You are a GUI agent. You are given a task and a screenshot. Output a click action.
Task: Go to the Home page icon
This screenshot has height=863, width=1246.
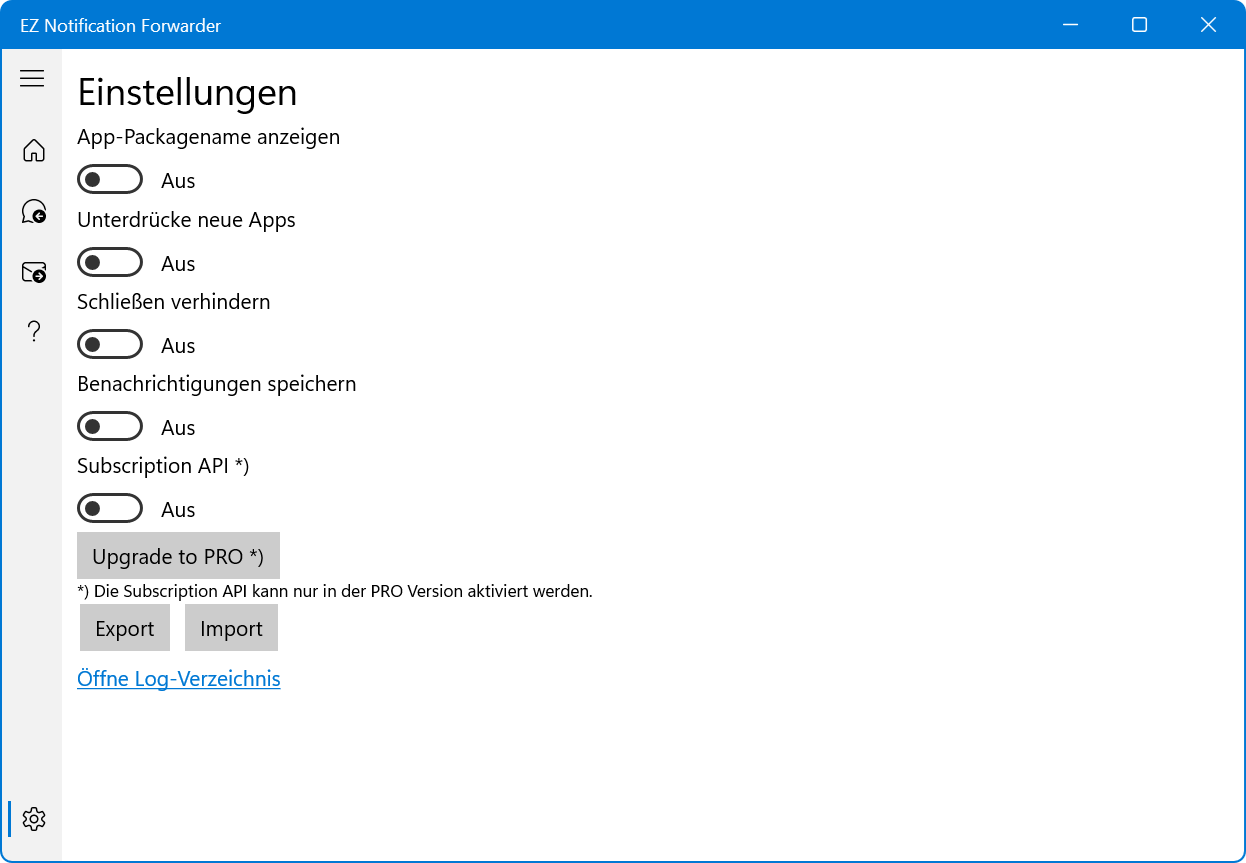(x=34, y=150)
